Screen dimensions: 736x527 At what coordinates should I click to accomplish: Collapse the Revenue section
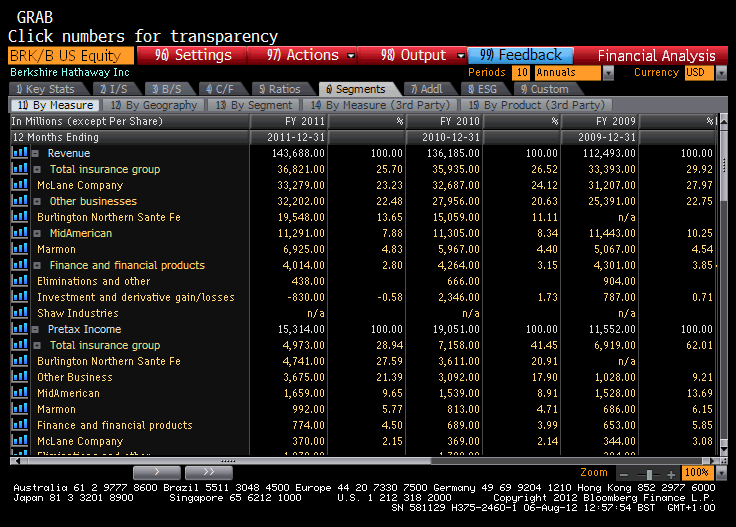(x=35, y=153)
